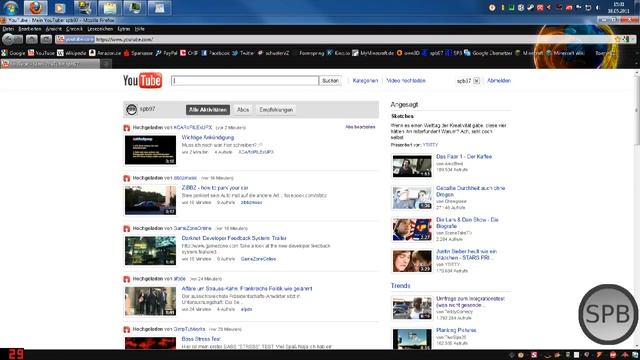640x360 pixels.
Task: Open the Google bookmark
Action: 13,53
